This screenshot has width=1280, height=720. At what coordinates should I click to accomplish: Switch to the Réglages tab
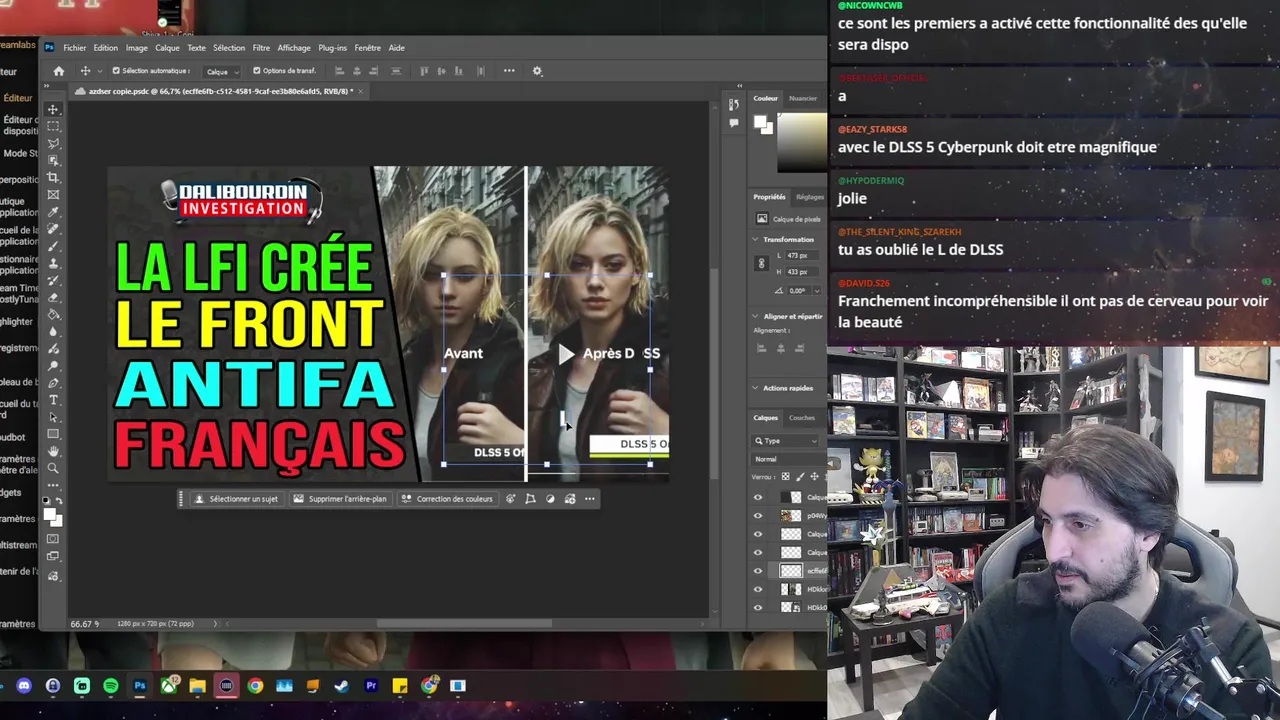[x=810, y=197]
